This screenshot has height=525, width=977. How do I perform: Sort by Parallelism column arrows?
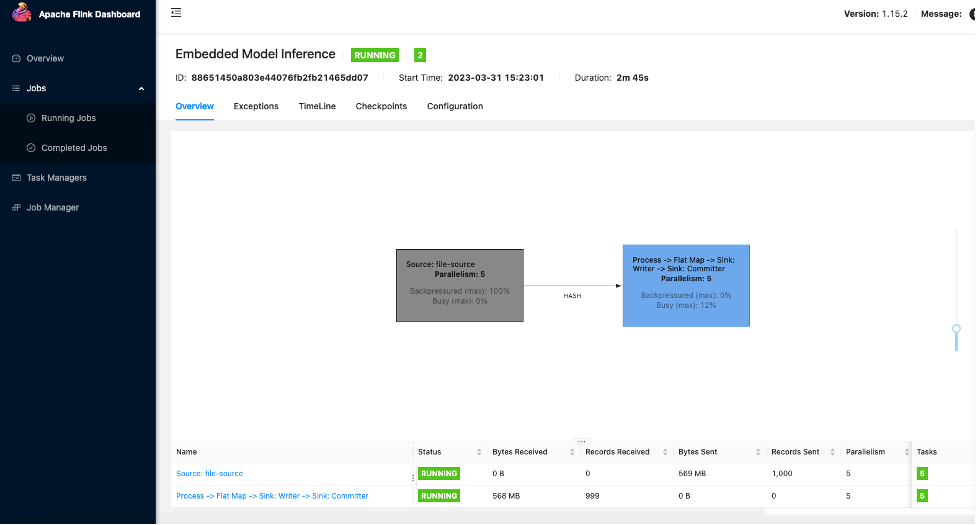point(907,452)
